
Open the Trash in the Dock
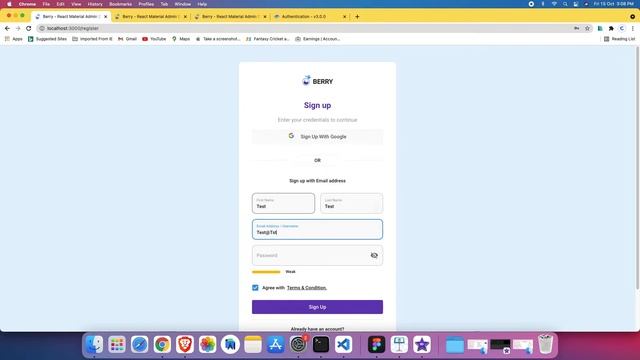click(x=546, y=344)
